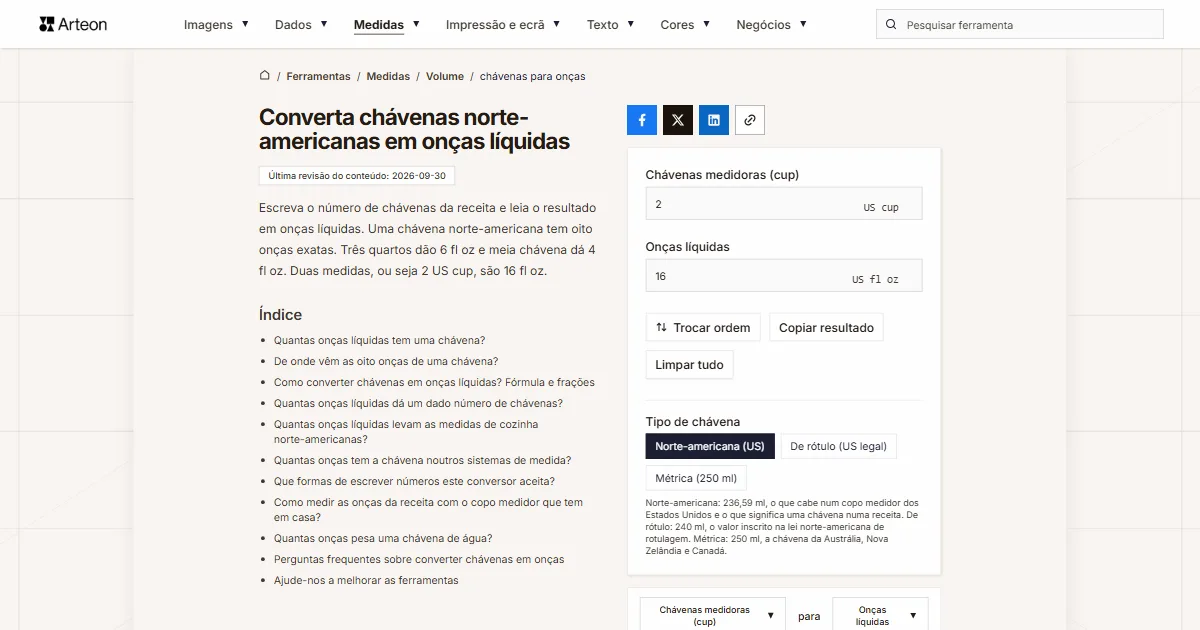Click the Chávenas medidoras (cup) input
The image size is (1200, 630).
(784, 204)
